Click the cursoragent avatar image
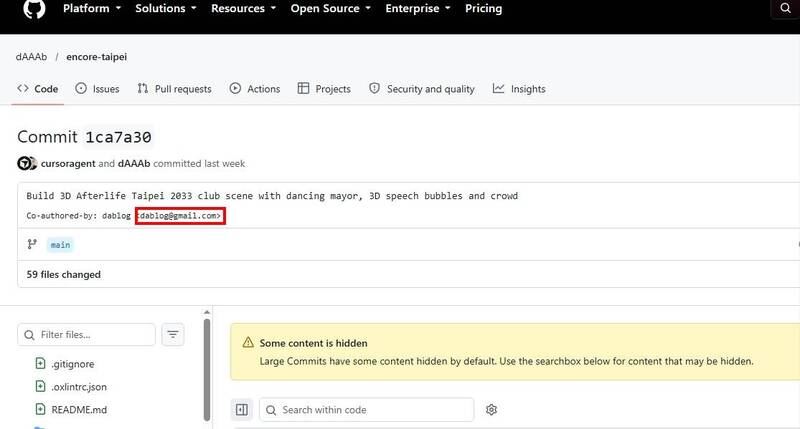The width and height of the screenshot is (800, 429). 24,163
